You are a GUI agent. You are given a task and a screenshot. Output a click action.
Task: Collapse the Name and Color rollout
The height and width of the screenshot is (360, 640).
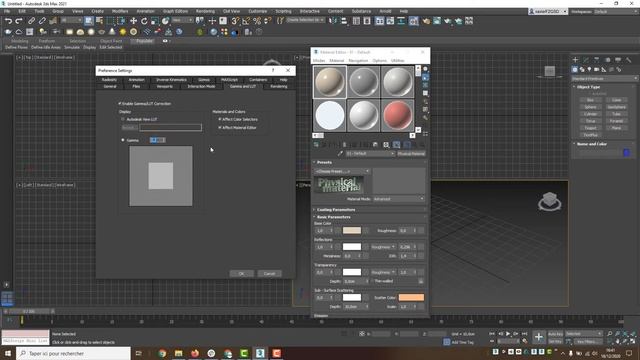[591, 144]
